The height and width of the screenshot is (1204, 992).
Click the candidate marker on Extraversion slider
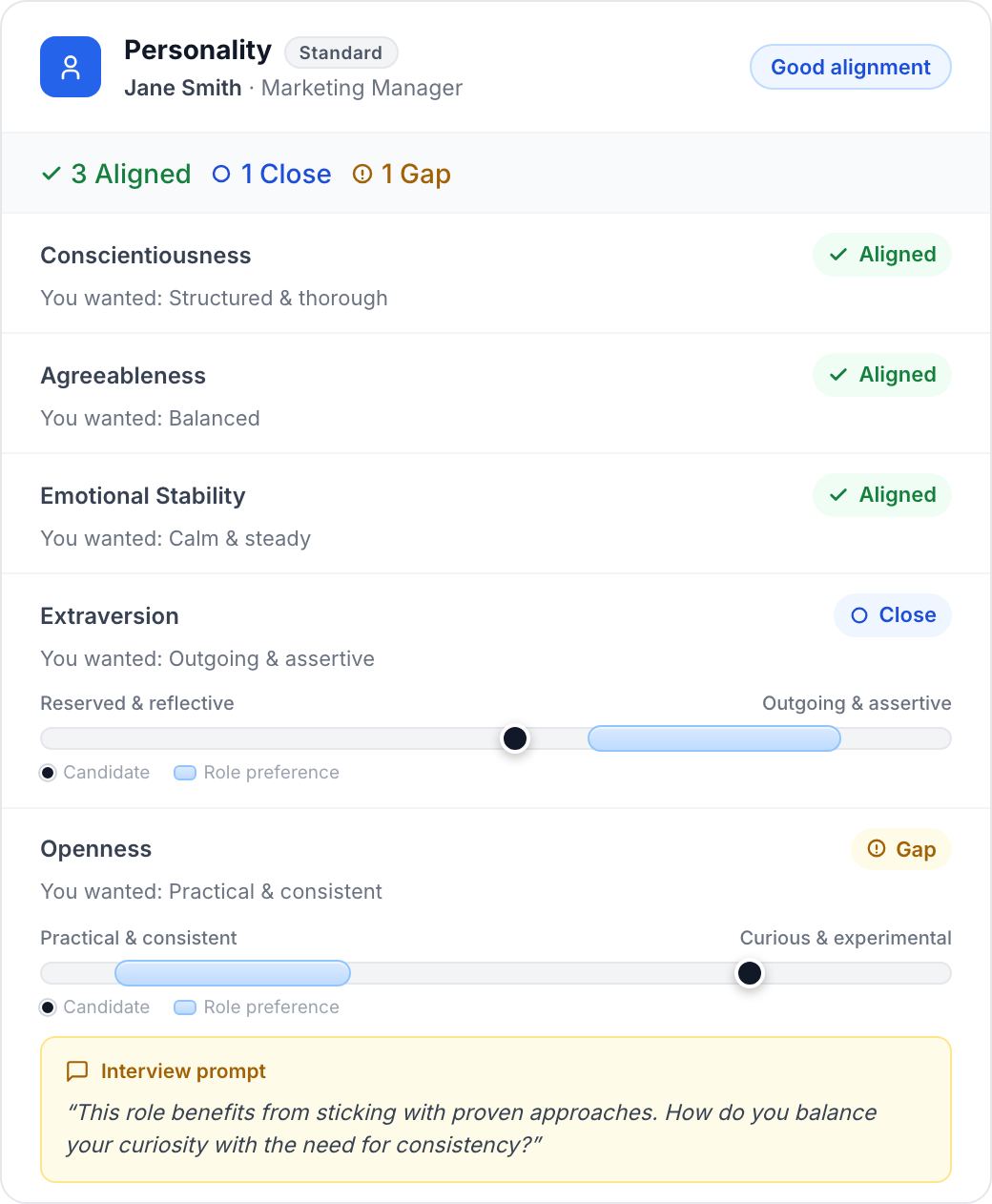(x=515, y=738)
